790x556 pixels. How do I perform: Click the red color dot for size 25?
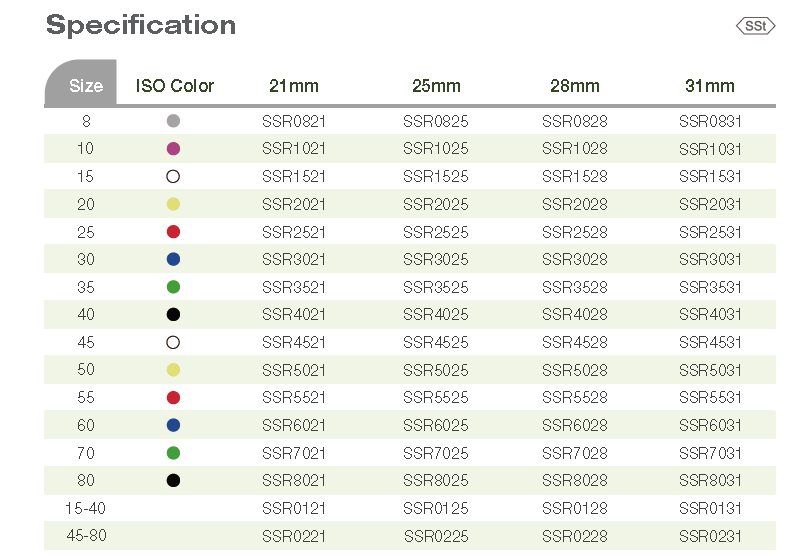point(173,232)
